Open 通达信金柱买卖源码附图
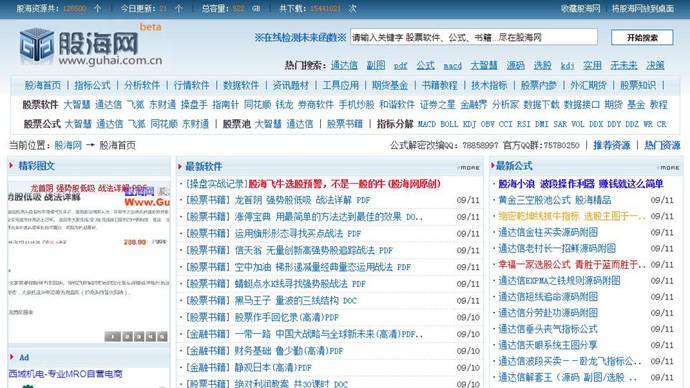Viewport: 690px width, 388px height. click(548, 232)
